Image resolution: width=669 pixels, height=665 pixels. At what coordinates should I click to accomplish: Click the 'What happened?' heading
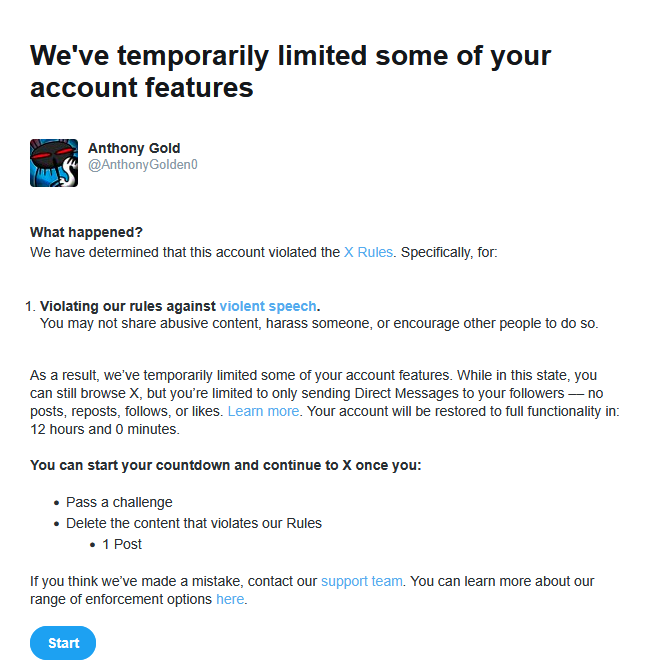pyautogui.click(x=86, y=233)
